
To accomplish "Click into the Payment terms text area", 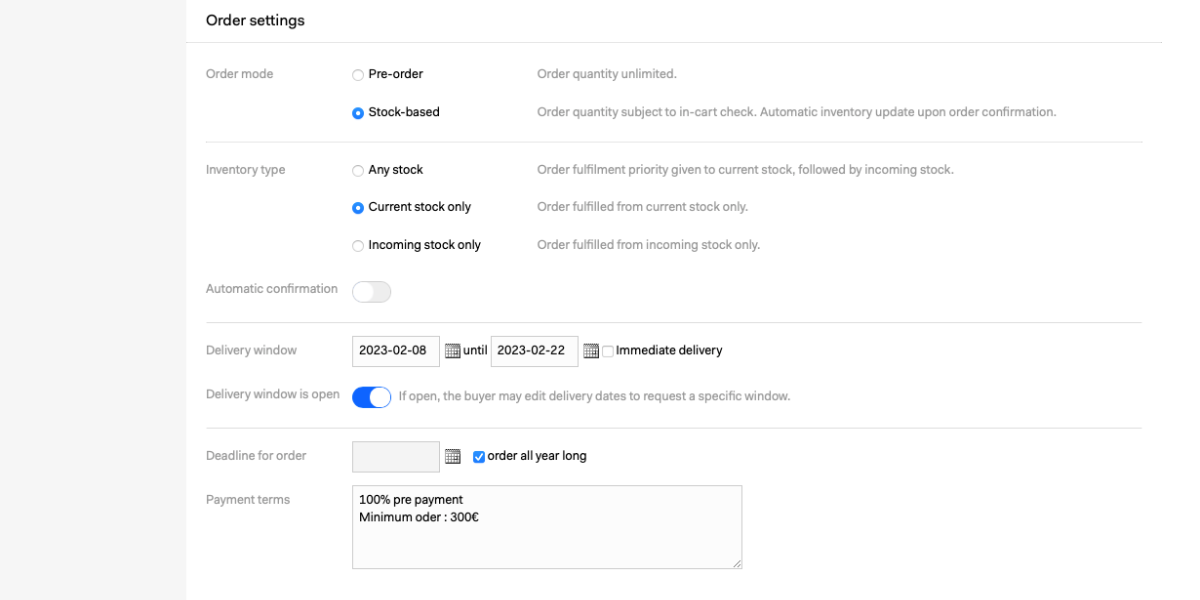I will point(547,527).
